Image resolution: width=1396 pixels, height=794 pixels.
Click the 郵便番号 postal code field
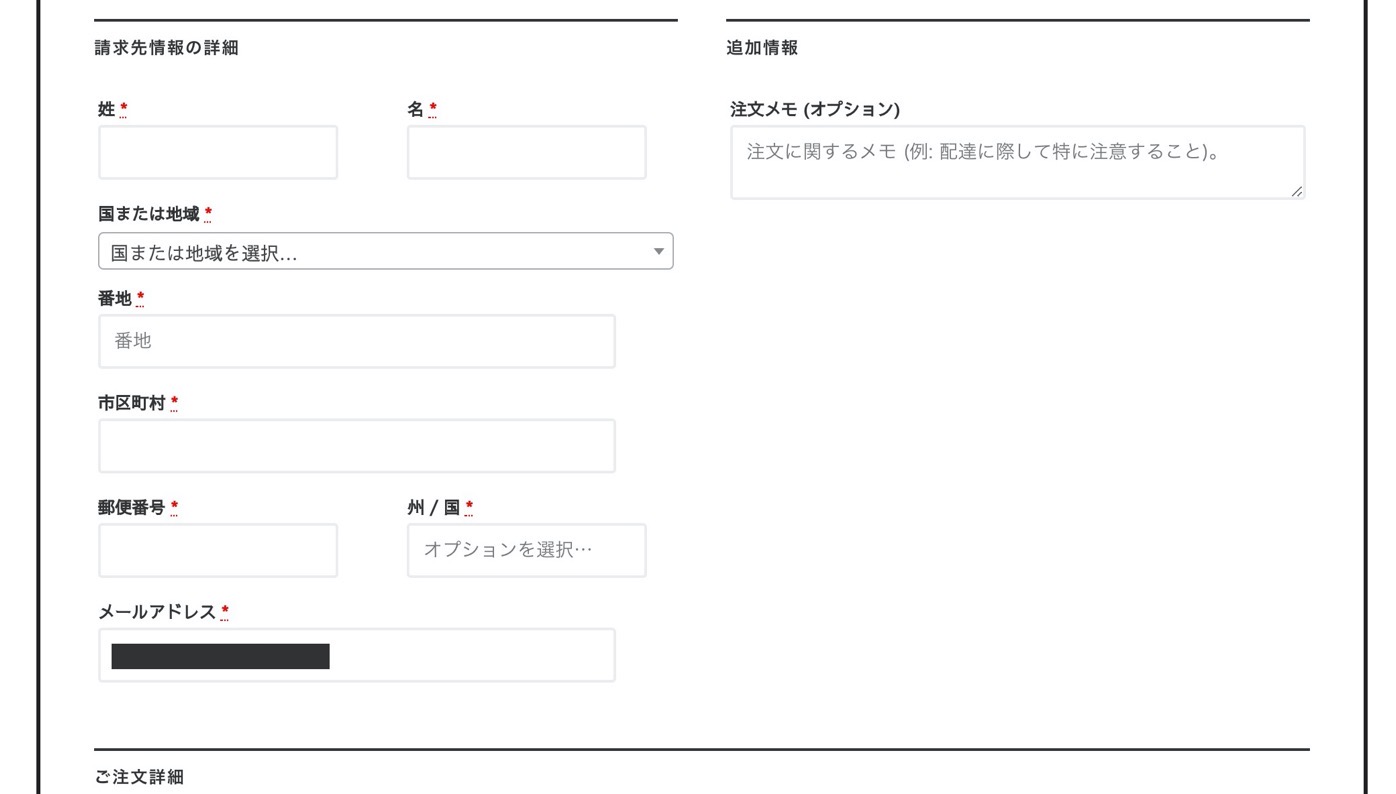coord(218,550)
